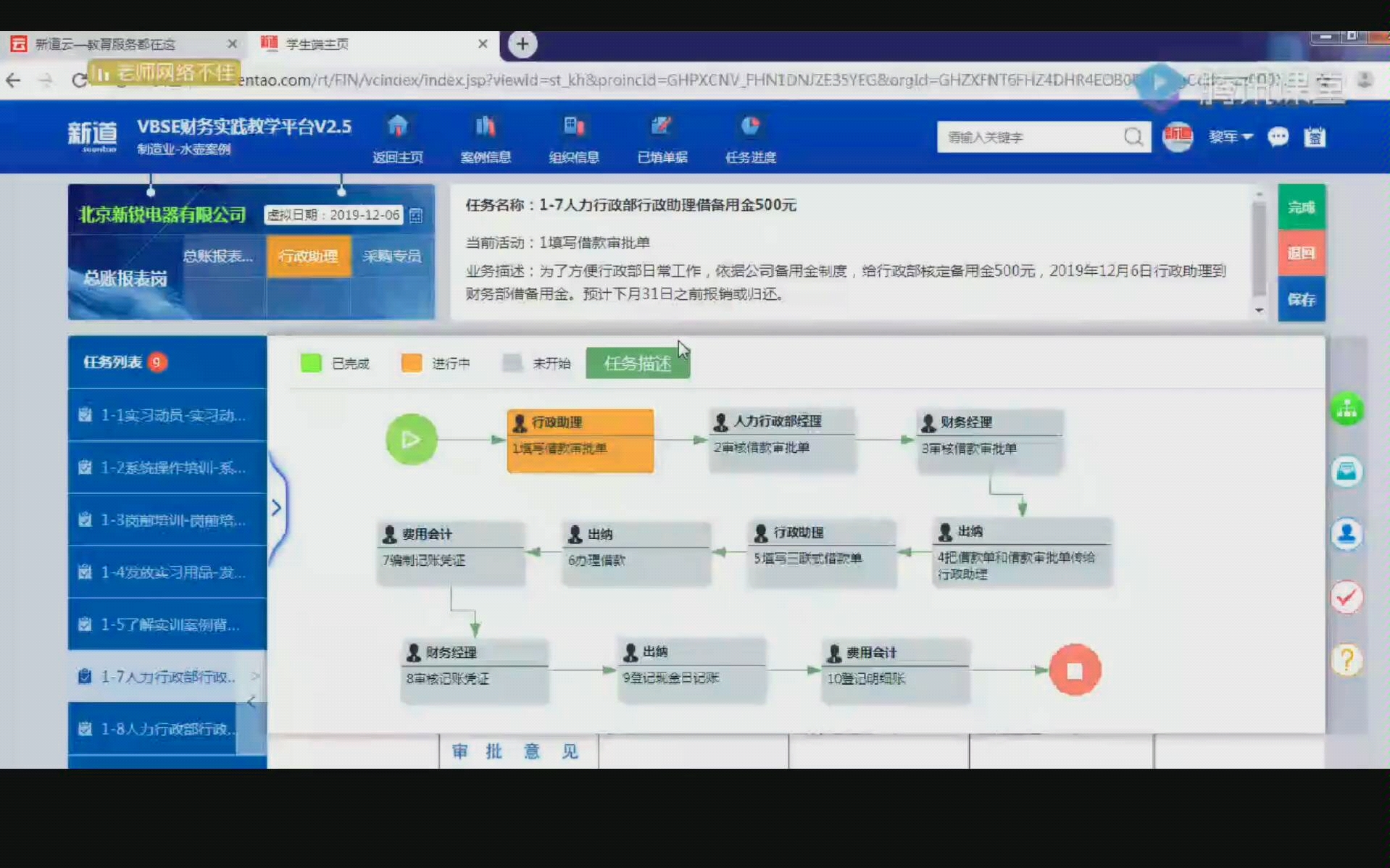
Task: Open 已填单据 navigation icon
Action: click(662, 126)
